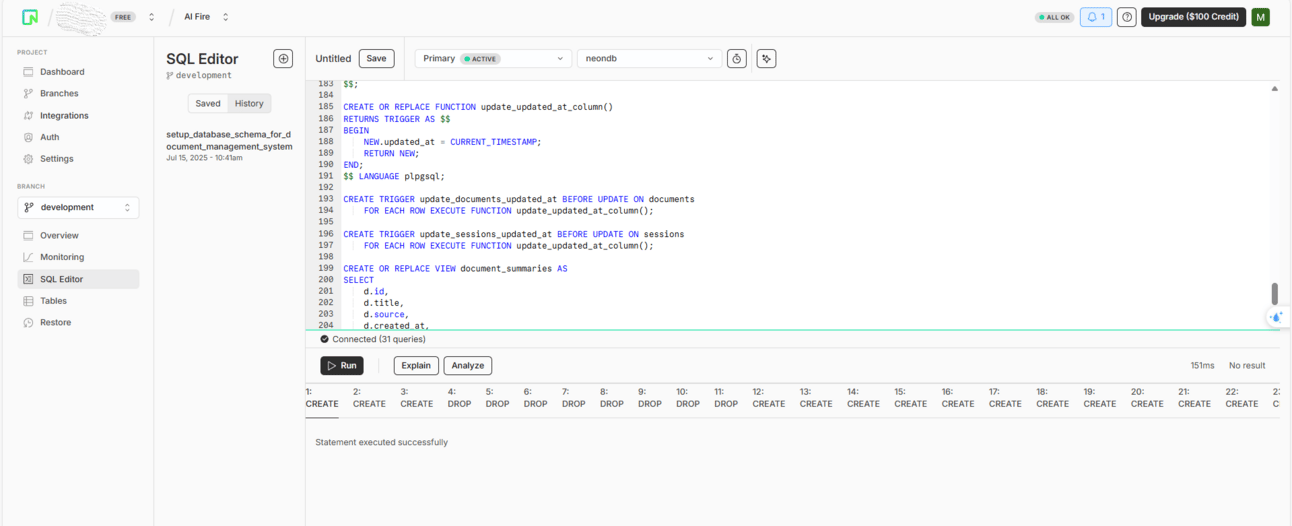Click the FREE plan badge
The width and height of the screenshot is (1292, 526).
[124, 17]
